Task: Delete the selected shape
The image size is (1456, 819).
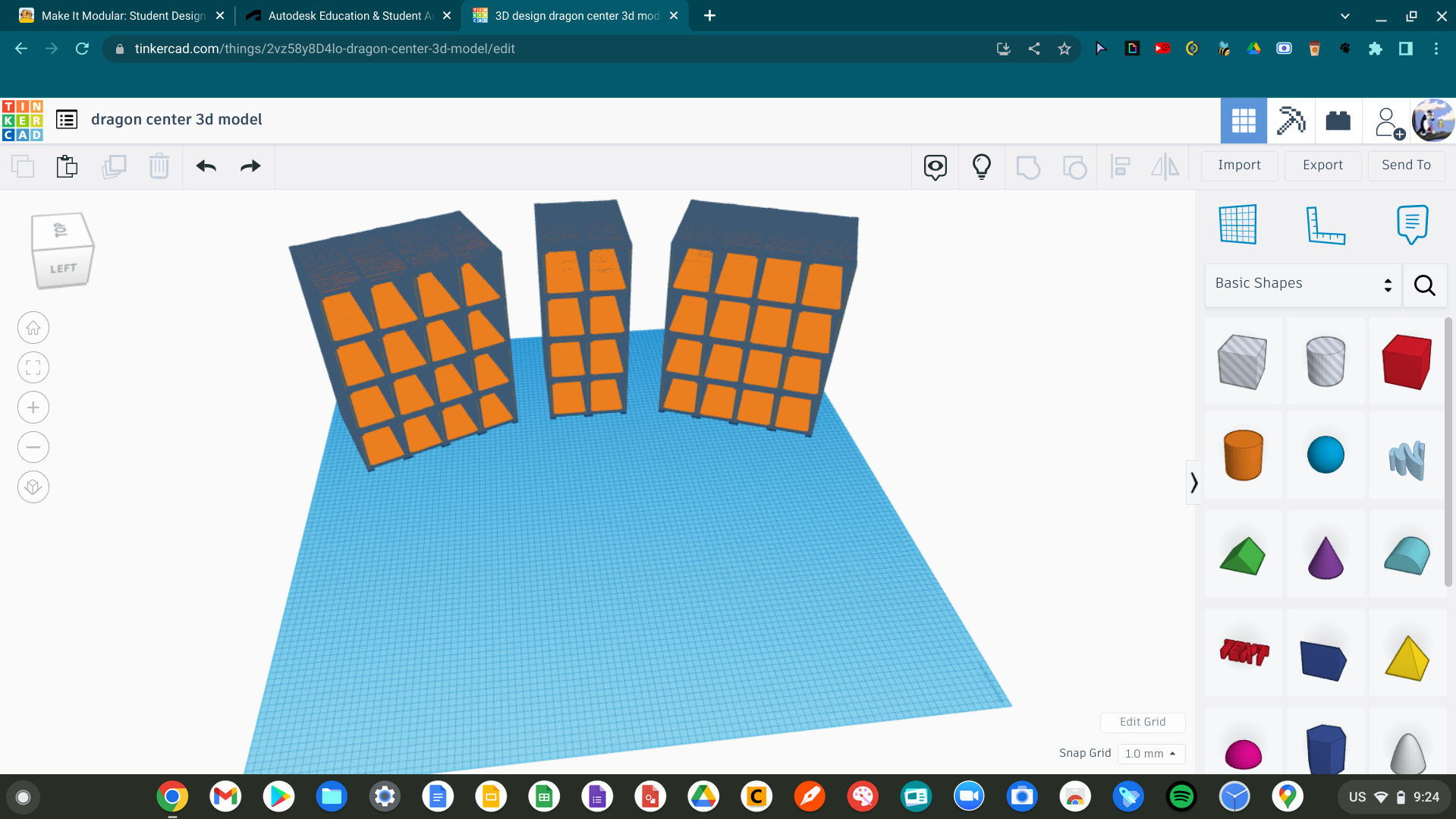Action: [159, 166]
